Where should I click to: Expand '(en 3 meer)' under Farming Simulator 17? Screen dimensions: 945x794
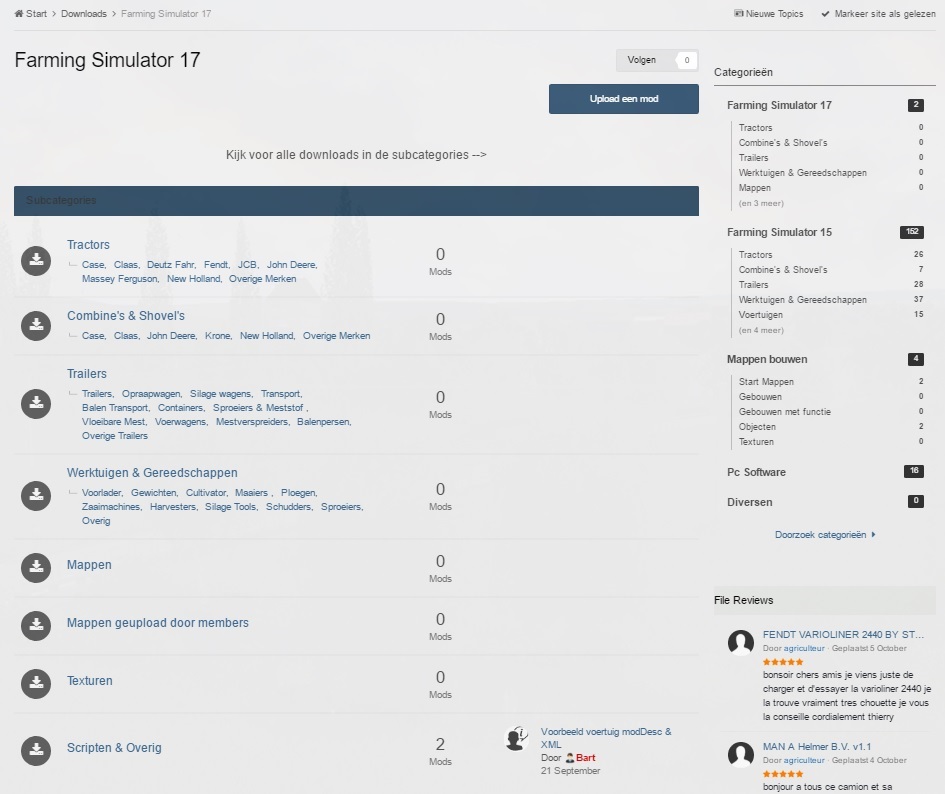pyautogui.click(x=761, y=203)
